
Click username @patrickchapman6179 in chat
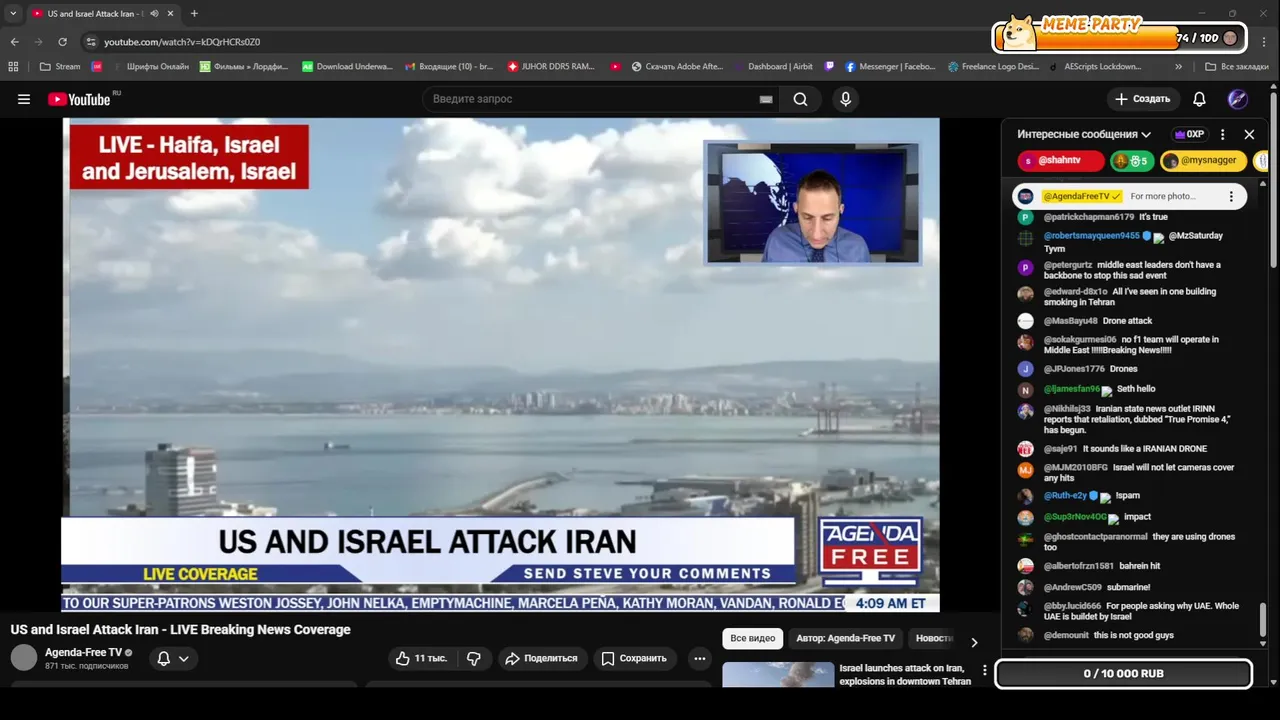coord(1089,217)
